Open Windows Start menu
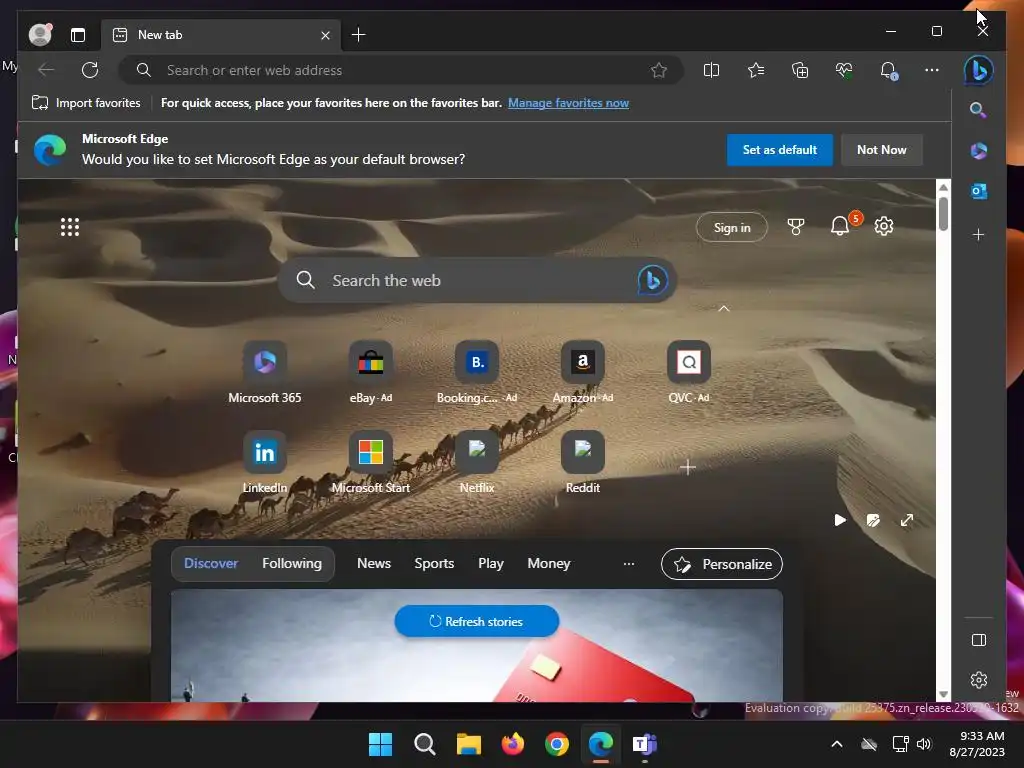Image resolution: width=1024 pixels, height=768 pixels. pyautogui.click(x=380, y=744)
